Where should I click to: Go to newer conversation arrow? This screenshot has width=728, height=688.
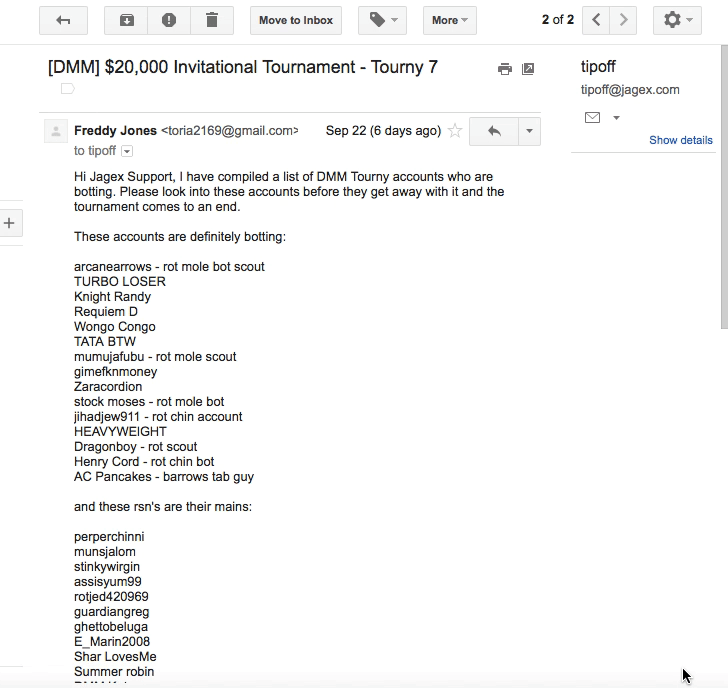coord(596,20)
